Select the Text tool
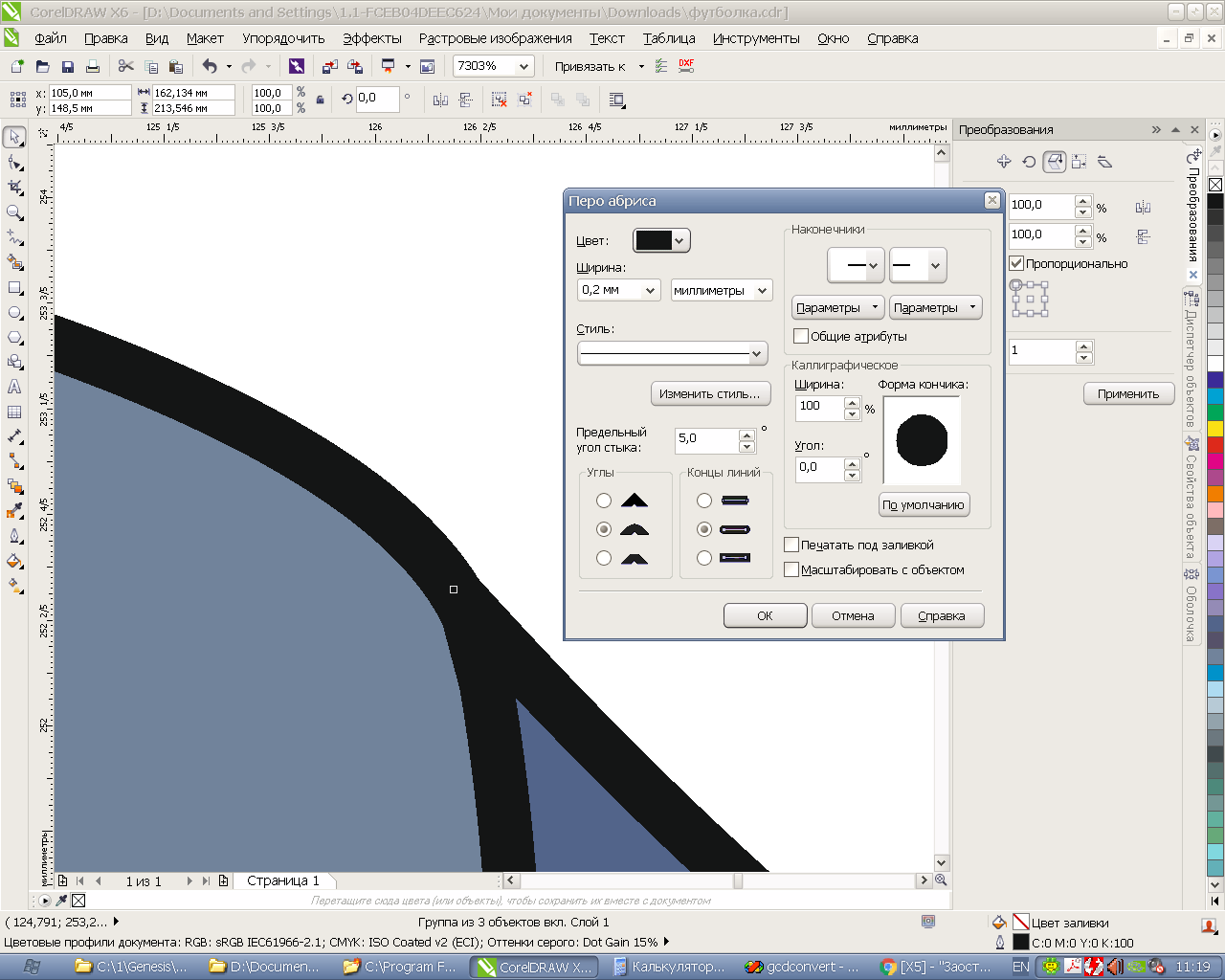Image resolution: width=1225 pixels, height=980 pixels. tap(14, 387)
